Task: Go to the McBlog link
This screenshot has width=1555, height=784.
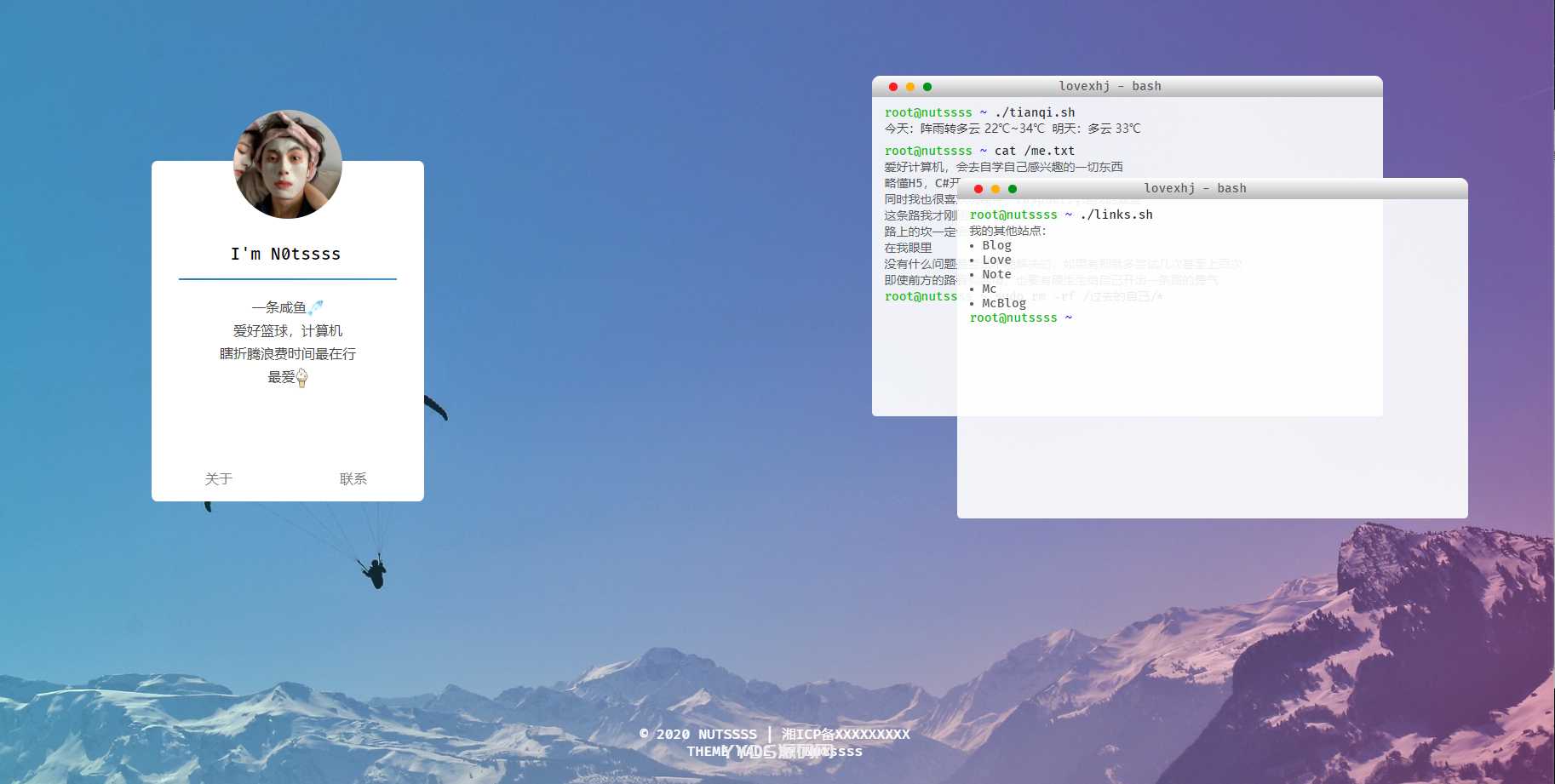Action: [x=1004, y=303]
